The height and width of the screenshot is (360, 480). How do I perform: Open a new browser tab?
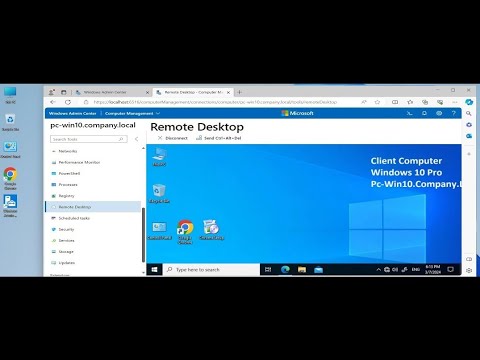click(x=239, y=92)
